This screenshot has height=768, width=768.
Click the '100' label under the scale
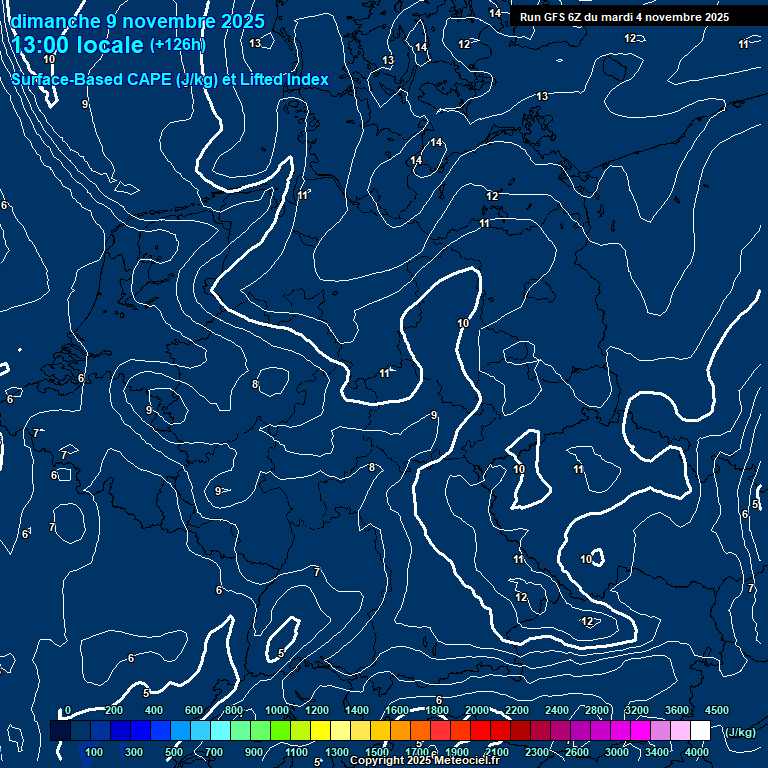pyautogui.click(x=94, y=752)
